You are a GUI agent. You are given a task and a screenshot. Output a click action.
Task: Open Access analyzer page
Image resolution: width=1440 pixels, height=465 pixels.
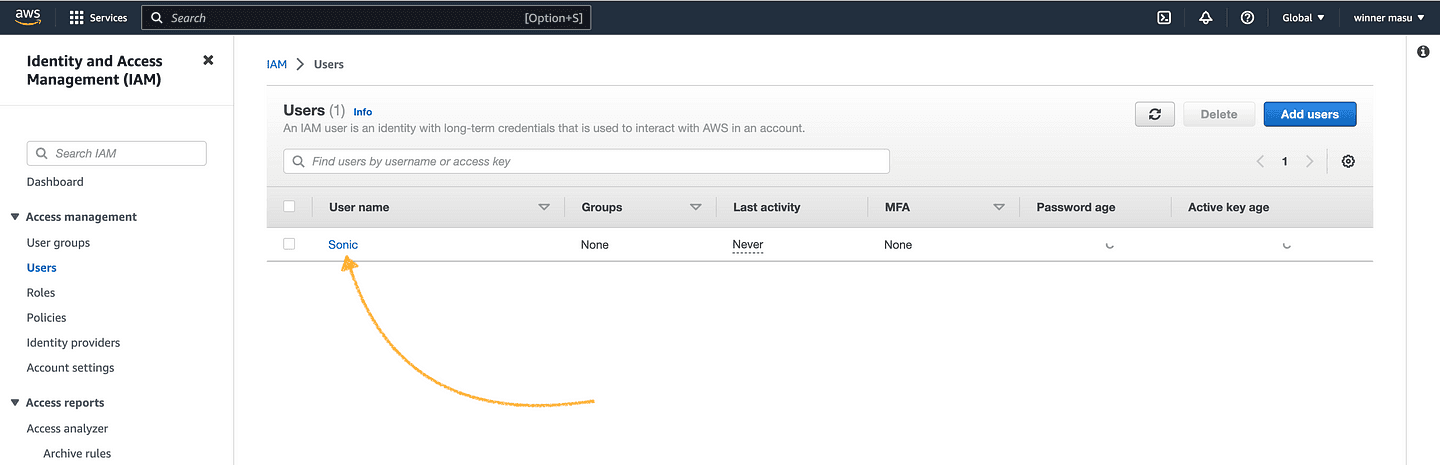tap(67, 429)
